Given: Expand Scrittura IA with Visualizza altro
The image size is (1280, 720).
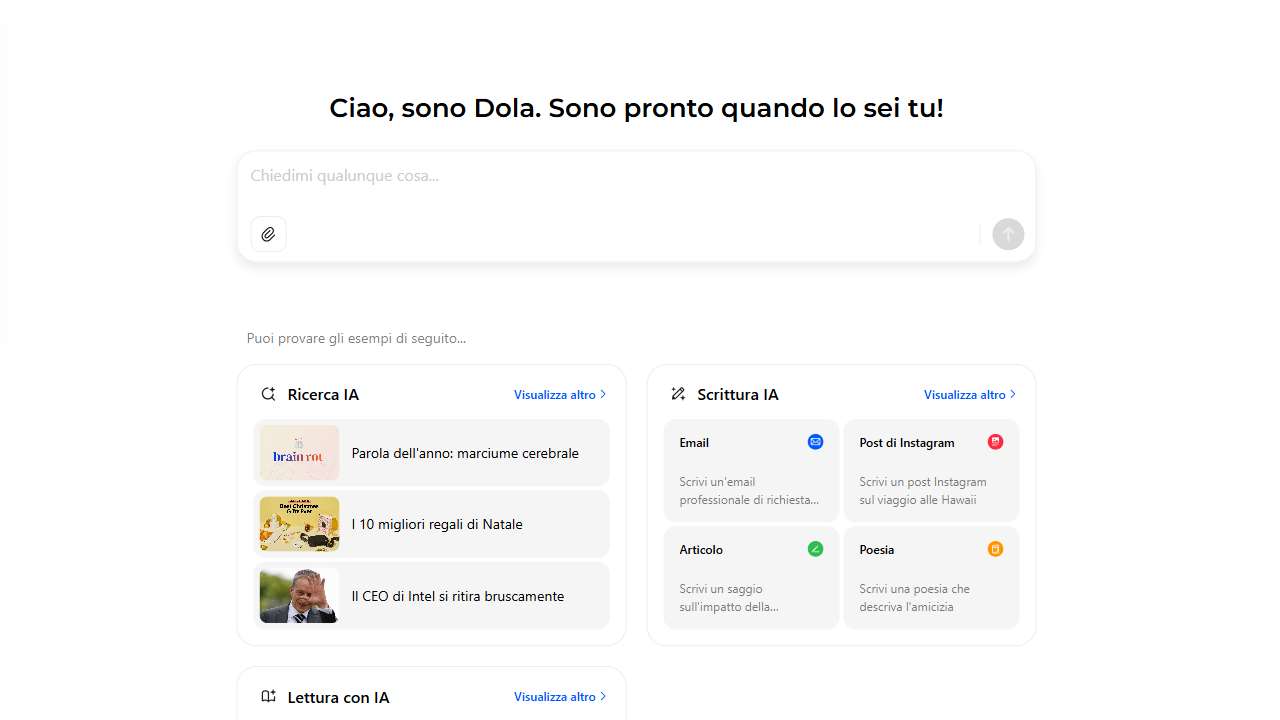Looking at the screenshot, I should coord(970,395).
